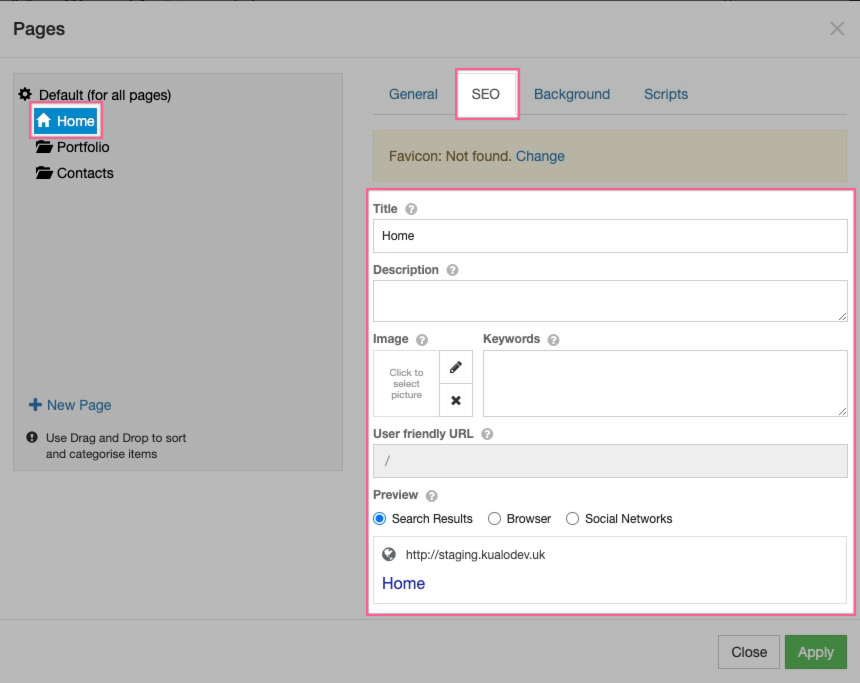860x683 pixels.
Task: Switch to the Scripts tab
Action: pyautogui.click(x=665, y=94)
